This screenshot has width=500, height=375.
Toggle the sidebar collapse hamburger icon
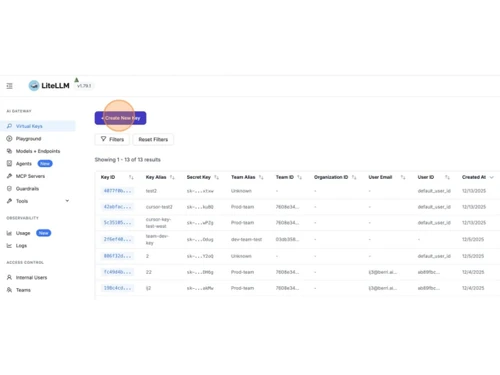tap(9, 86)
